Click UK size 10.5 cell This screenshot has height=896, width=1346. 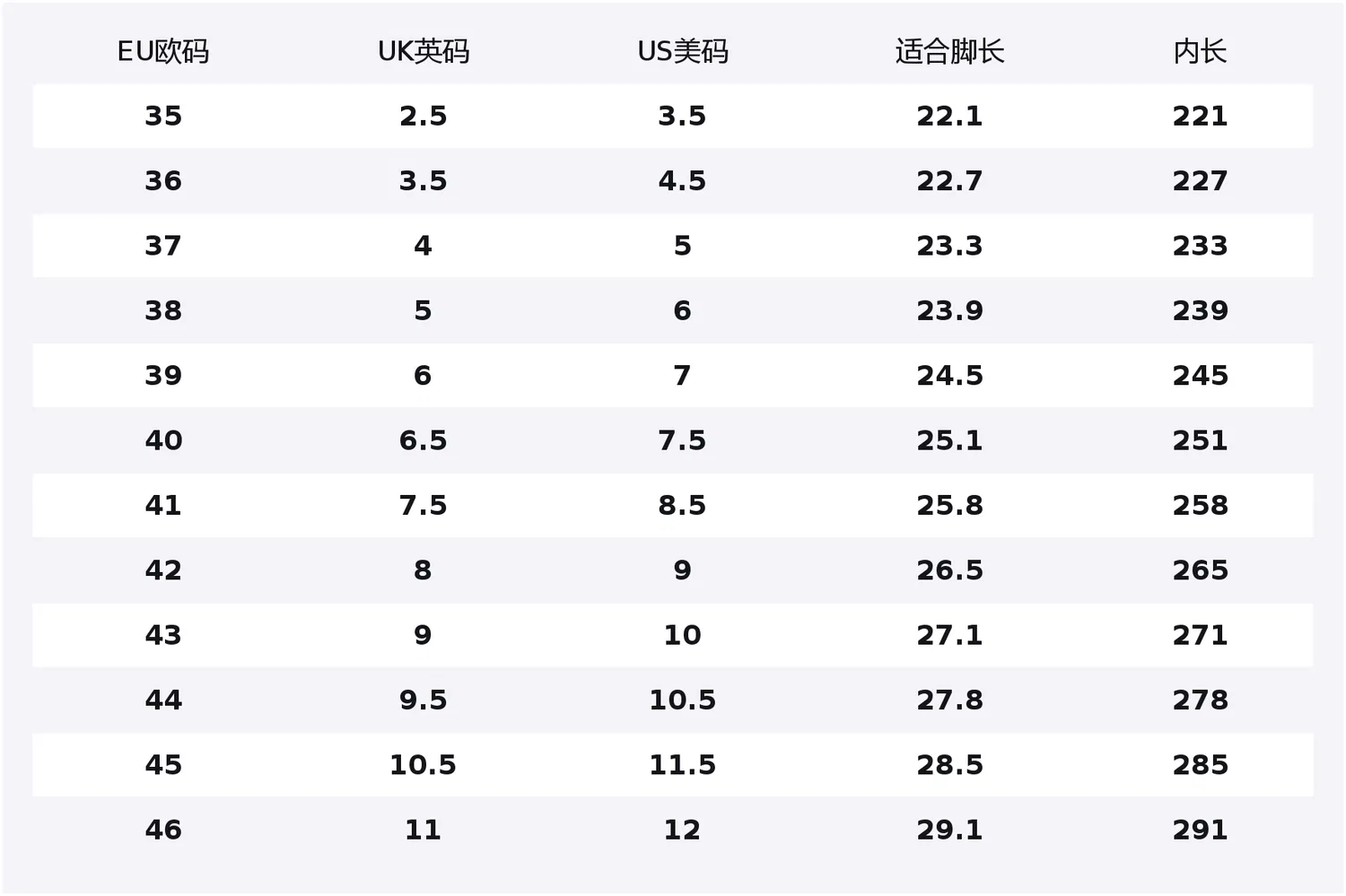(424, 765)
